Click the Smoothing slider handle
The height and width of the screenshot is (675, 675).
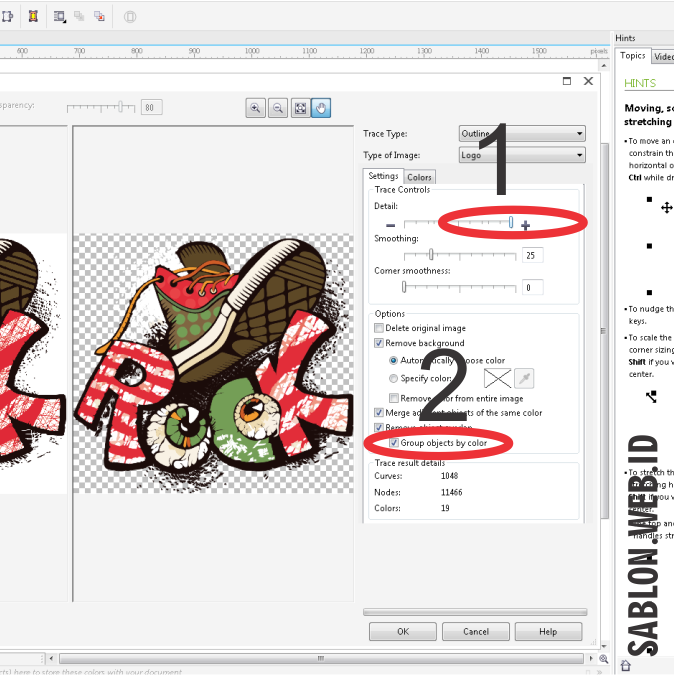pyautogui.click(x=431, y=254)
